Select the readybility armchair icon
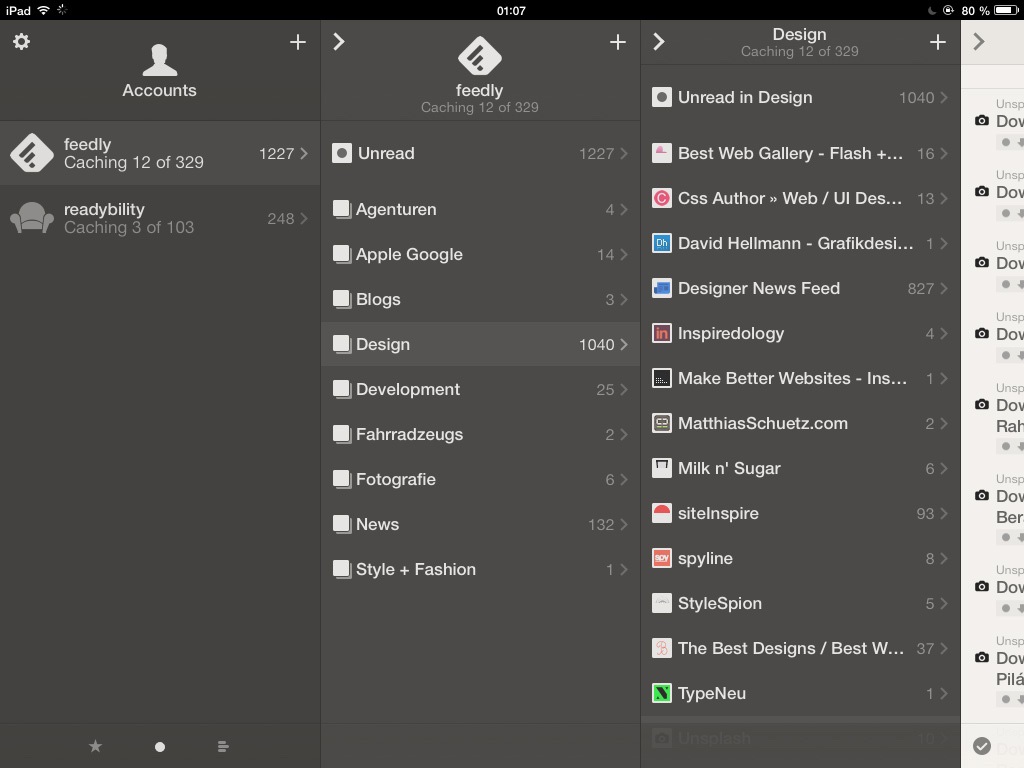1024x768 pixels. pos(31,217)
